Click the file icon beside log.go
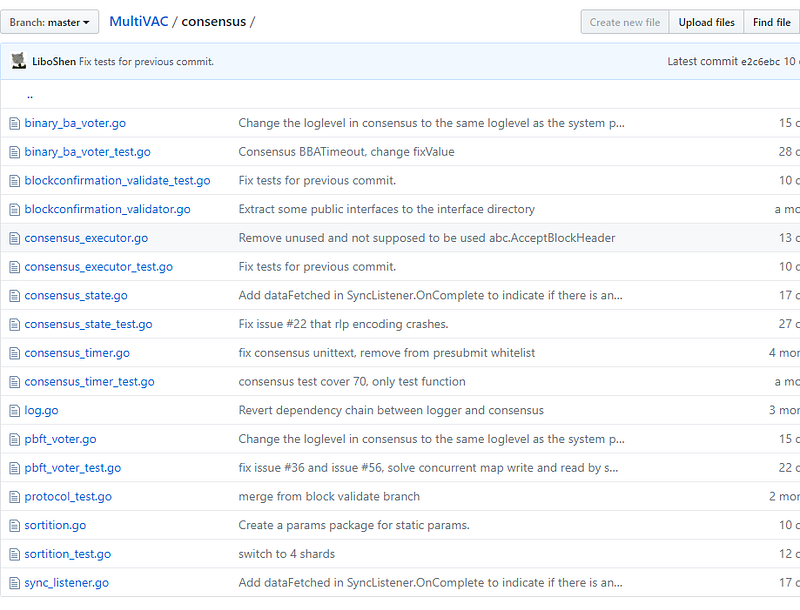The width and height of the screenshot is (800, 610). point(15,411)
